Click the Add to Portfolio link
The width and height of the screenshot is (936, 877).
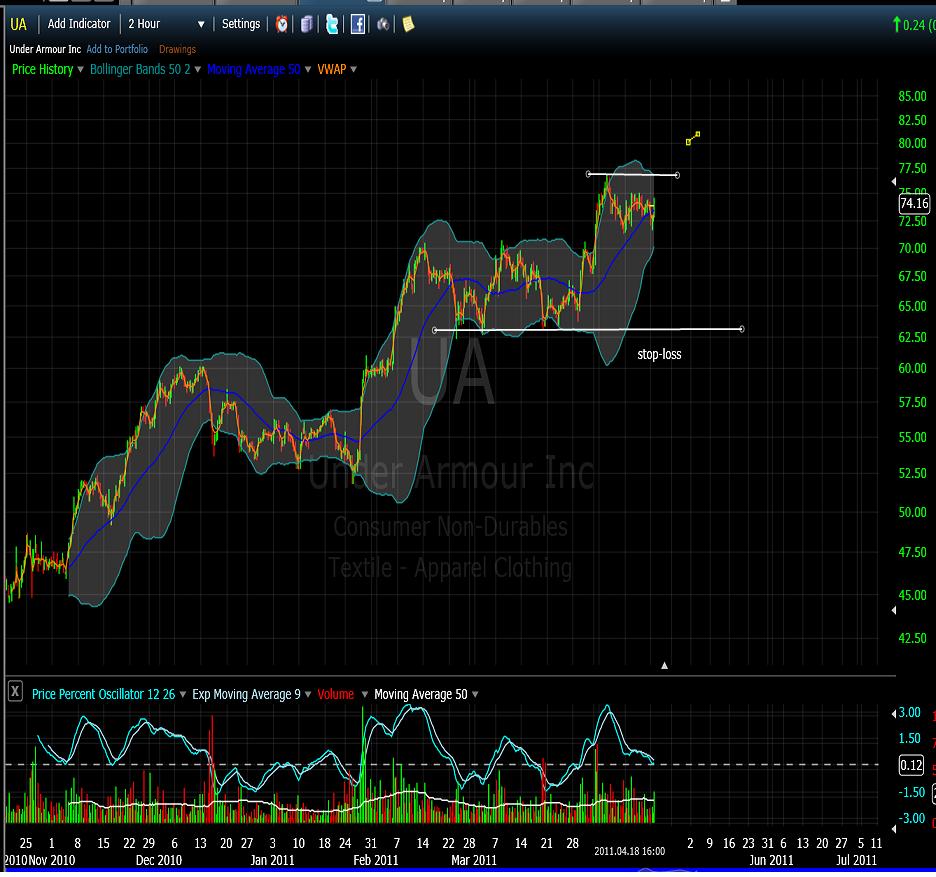tap(117, 49)
